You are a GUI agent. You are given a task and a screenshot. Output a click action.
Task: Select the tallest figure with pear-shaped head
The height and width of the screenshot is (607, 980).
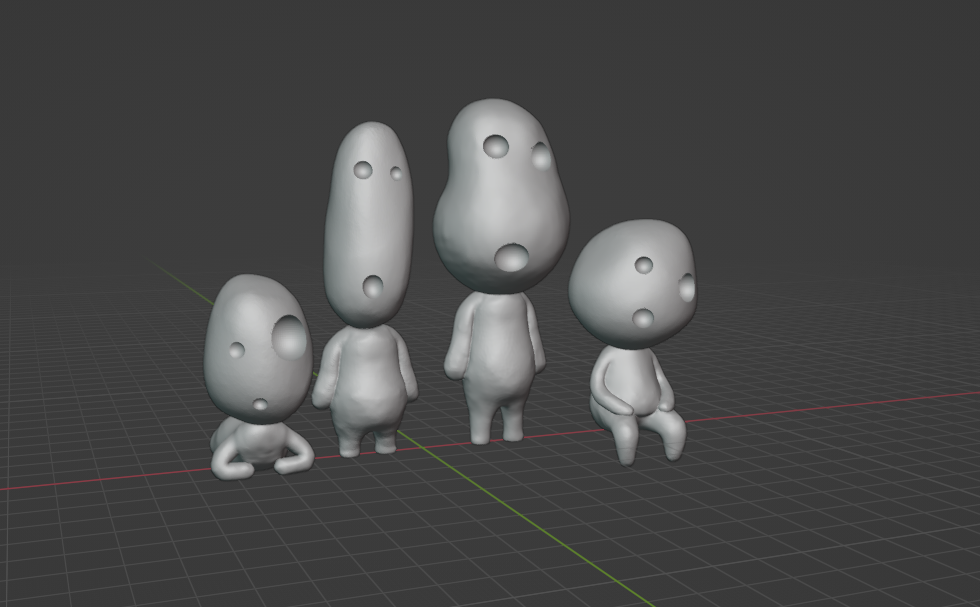click(500, 270)
